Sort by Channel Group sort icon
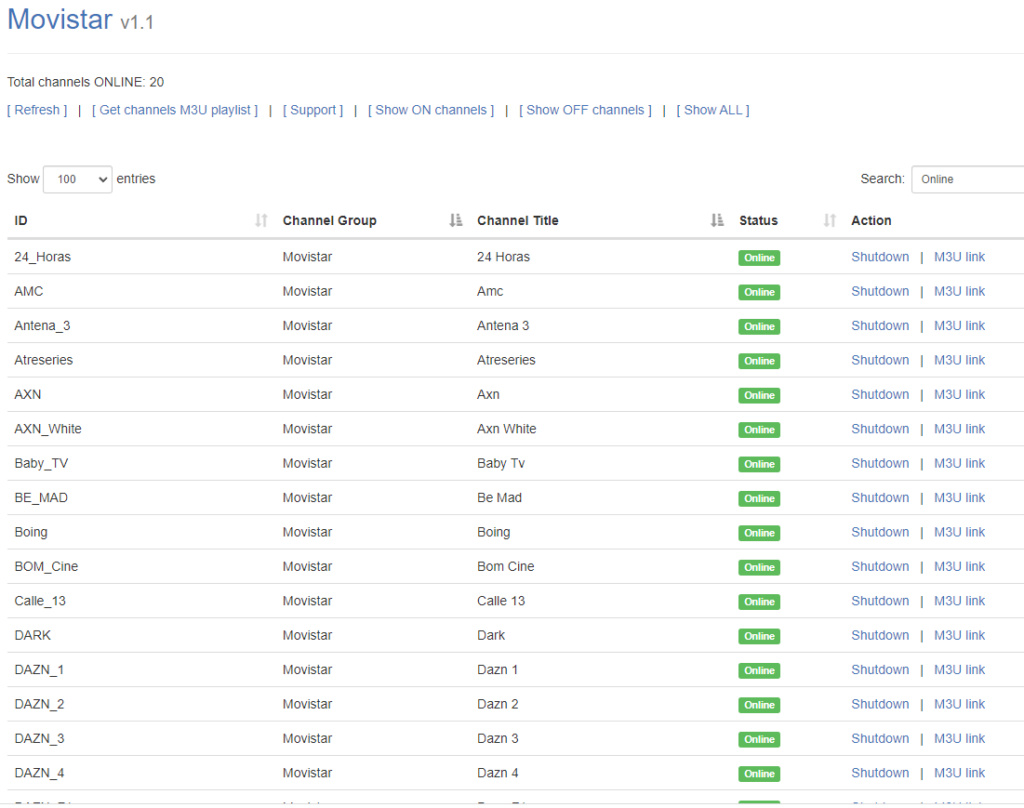 (x=456, y=220)
